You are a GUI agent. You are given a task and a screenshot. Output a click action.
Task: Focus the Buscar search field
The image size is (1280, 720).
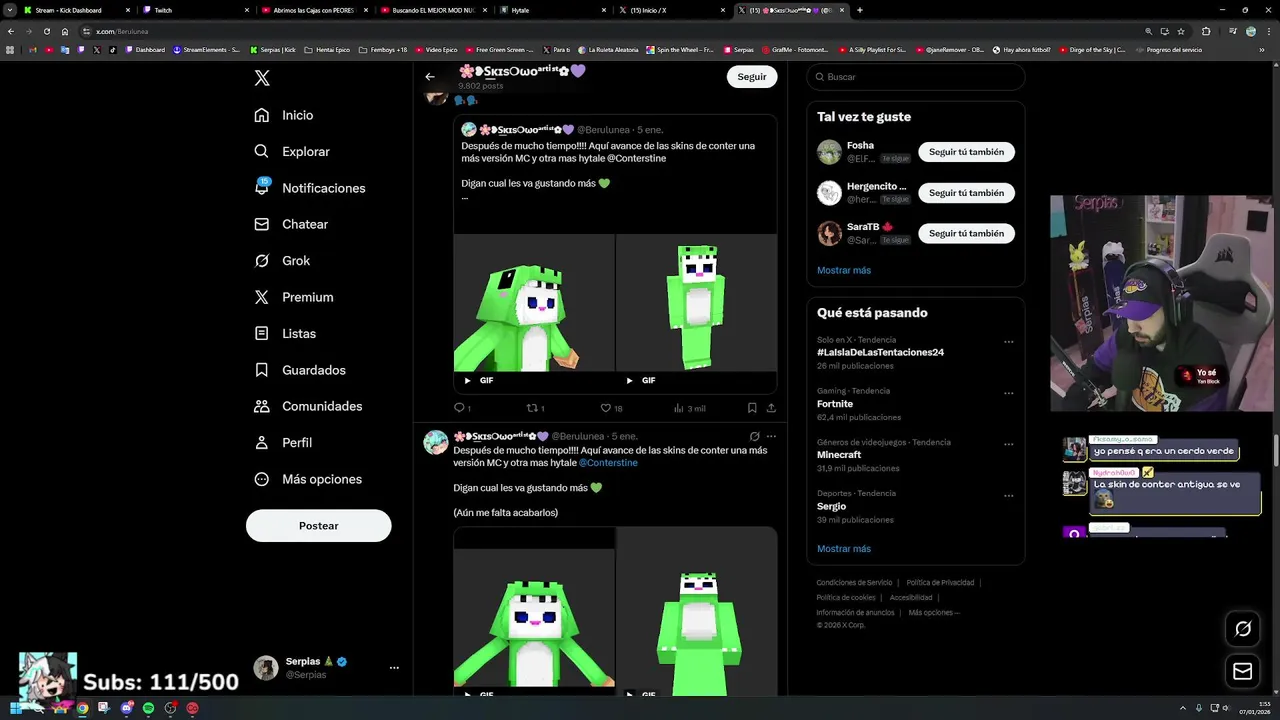point(916,77)
